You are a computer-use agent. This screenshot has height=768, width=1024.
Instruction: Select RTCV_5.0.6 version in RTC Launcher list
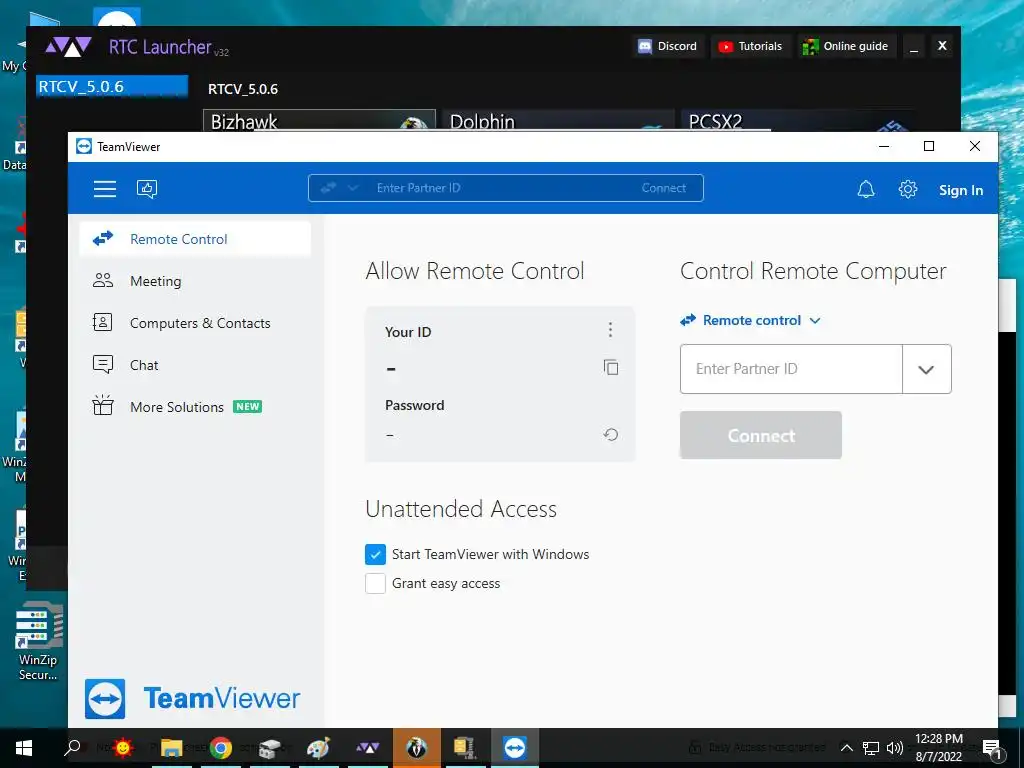coord(112,87)
